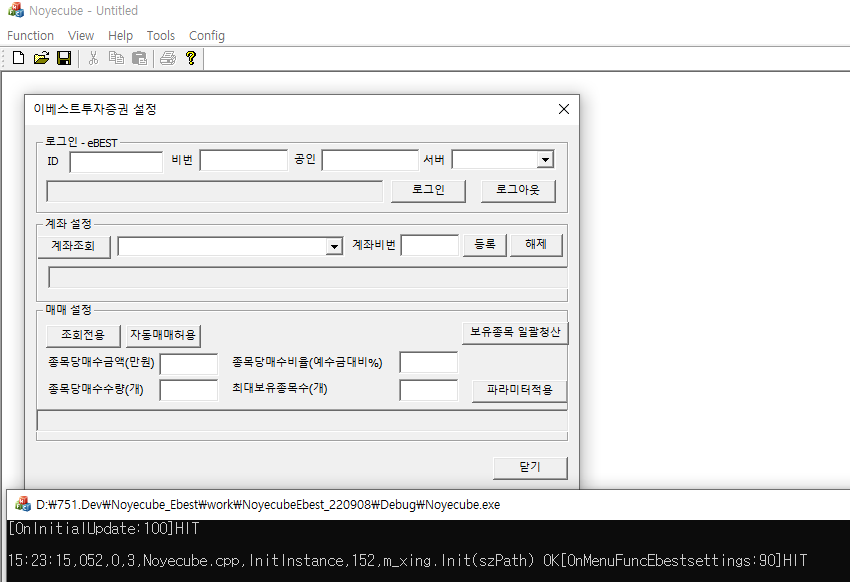The image size is (850, 582).
Task: Create a new document via toolbar icon
Action: (x=18, y=58)
